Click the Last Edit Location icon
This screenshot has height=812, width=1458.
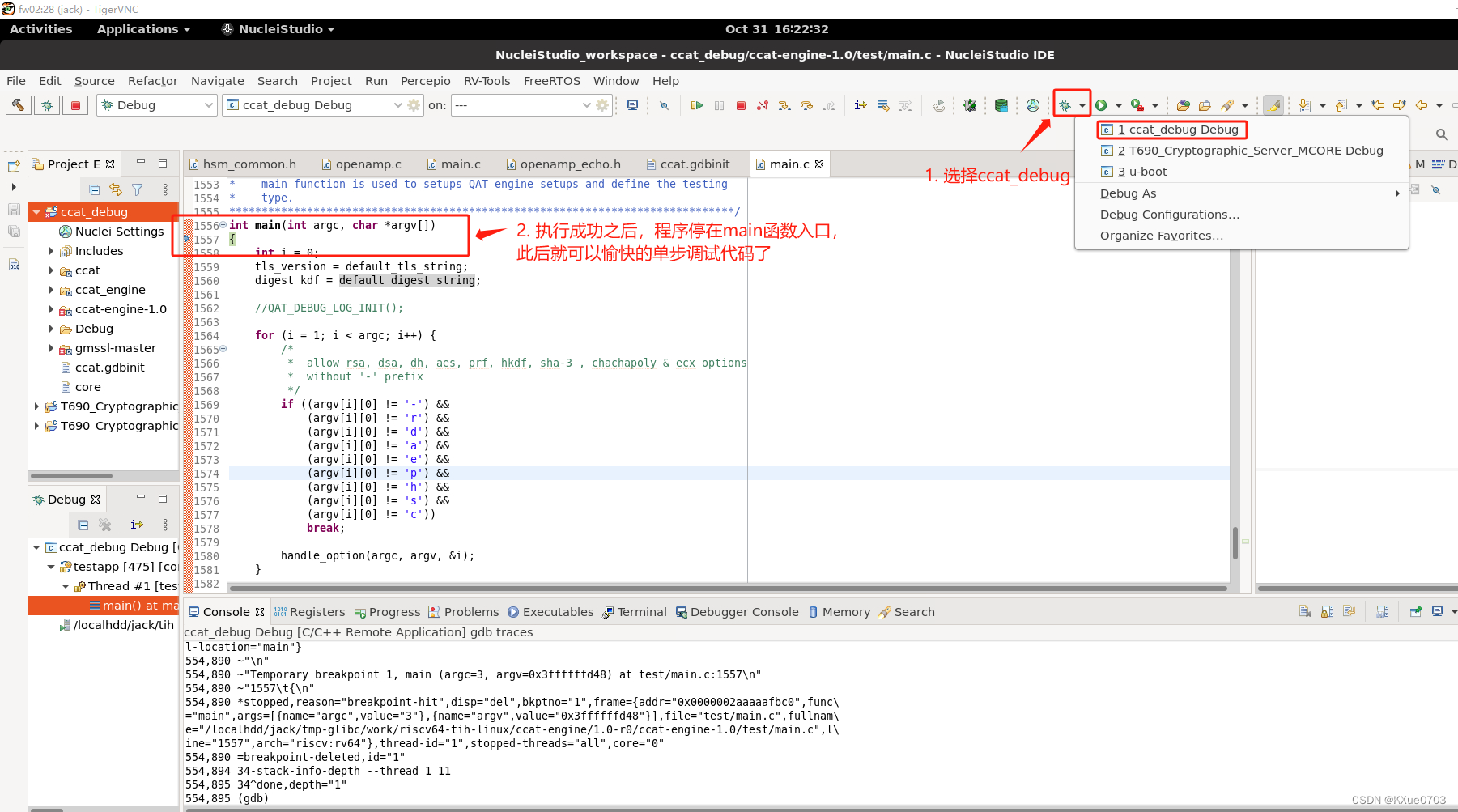pos(1377,105)
